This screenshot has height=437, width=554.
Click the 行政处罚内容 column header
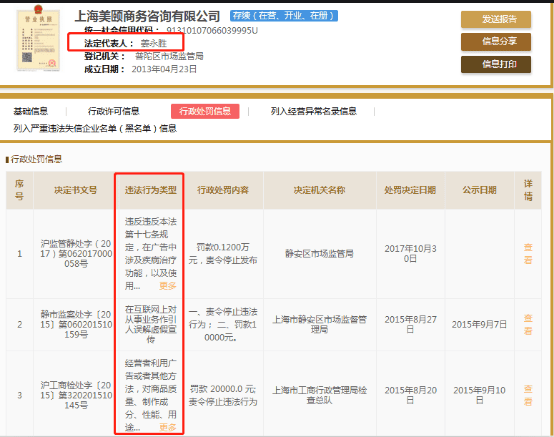click(x=223, y=190)
